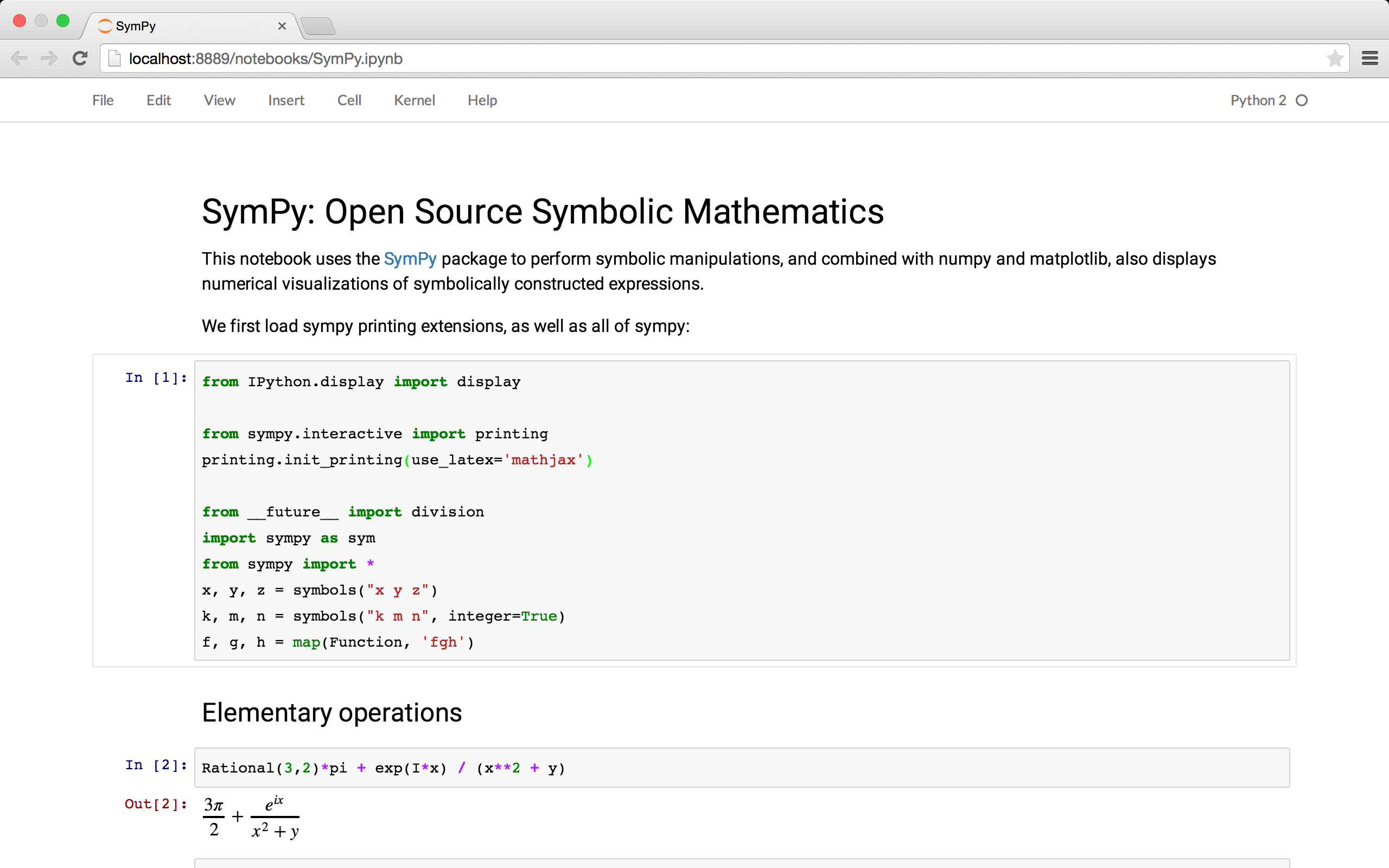Click the browser back arrow
1389x868 pixels.
(x=19, y=59)
